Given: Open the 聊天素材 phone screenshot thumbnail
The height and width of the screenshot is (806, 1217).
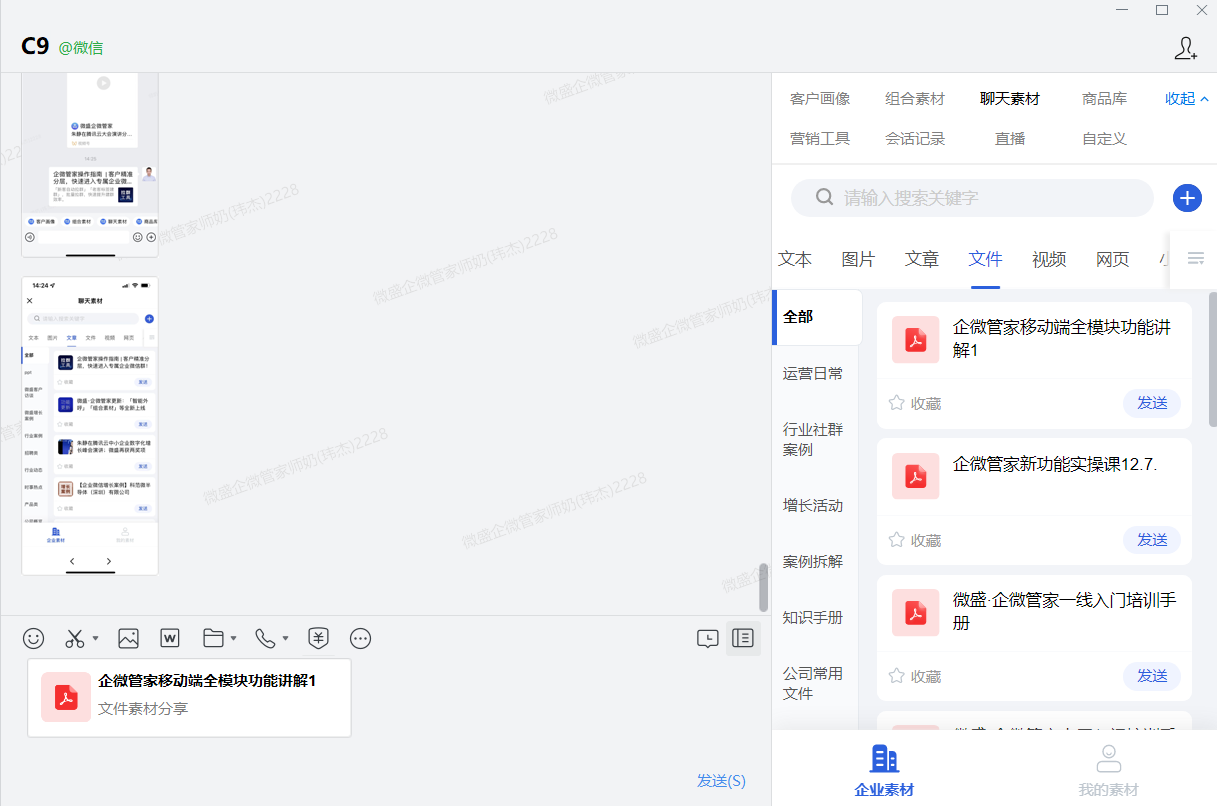Looking at the screenshot, I should 90,426.
